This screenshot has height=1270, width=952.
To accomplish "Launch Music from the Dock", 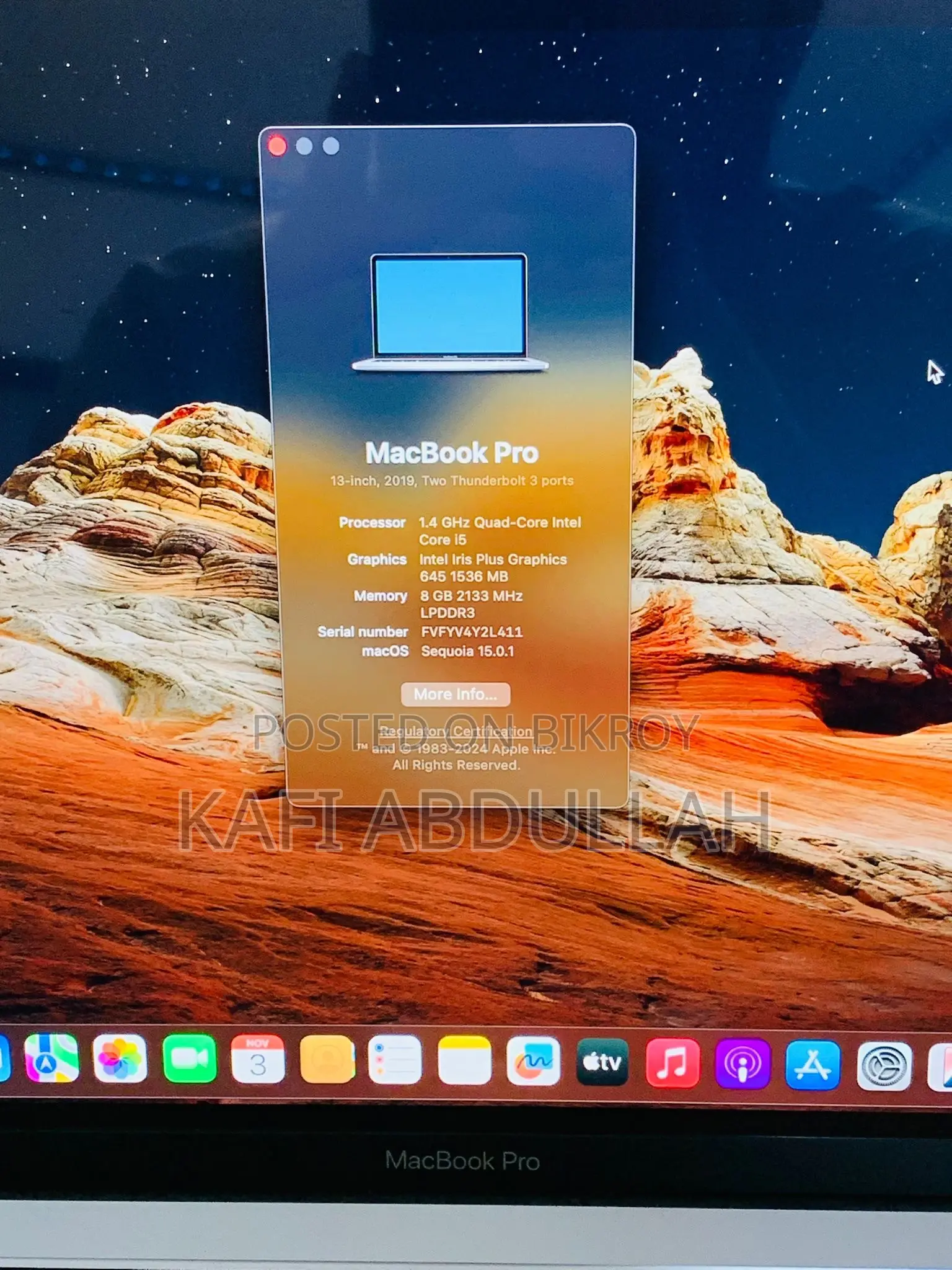I will [673, 1064].
